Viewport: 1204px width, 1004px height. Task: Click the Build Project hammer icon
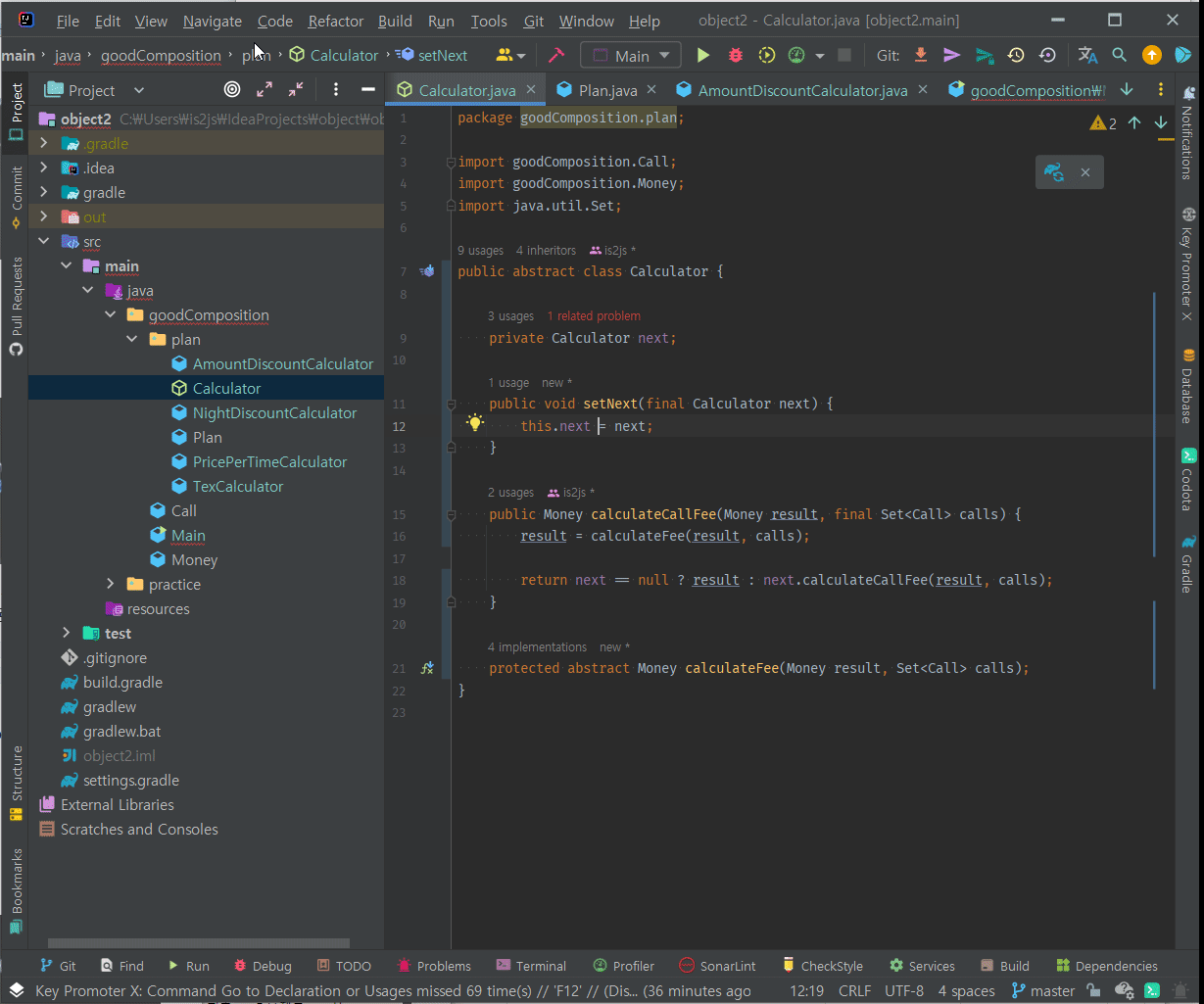pos(555,56)
